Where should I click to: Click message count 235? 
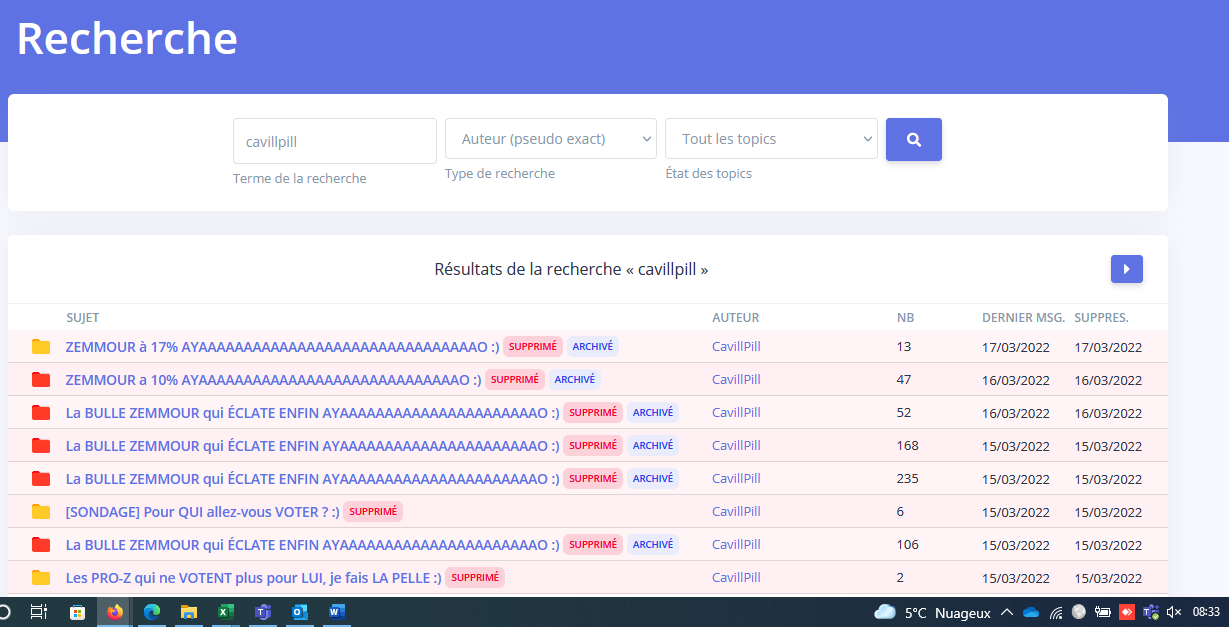[908, 479]
